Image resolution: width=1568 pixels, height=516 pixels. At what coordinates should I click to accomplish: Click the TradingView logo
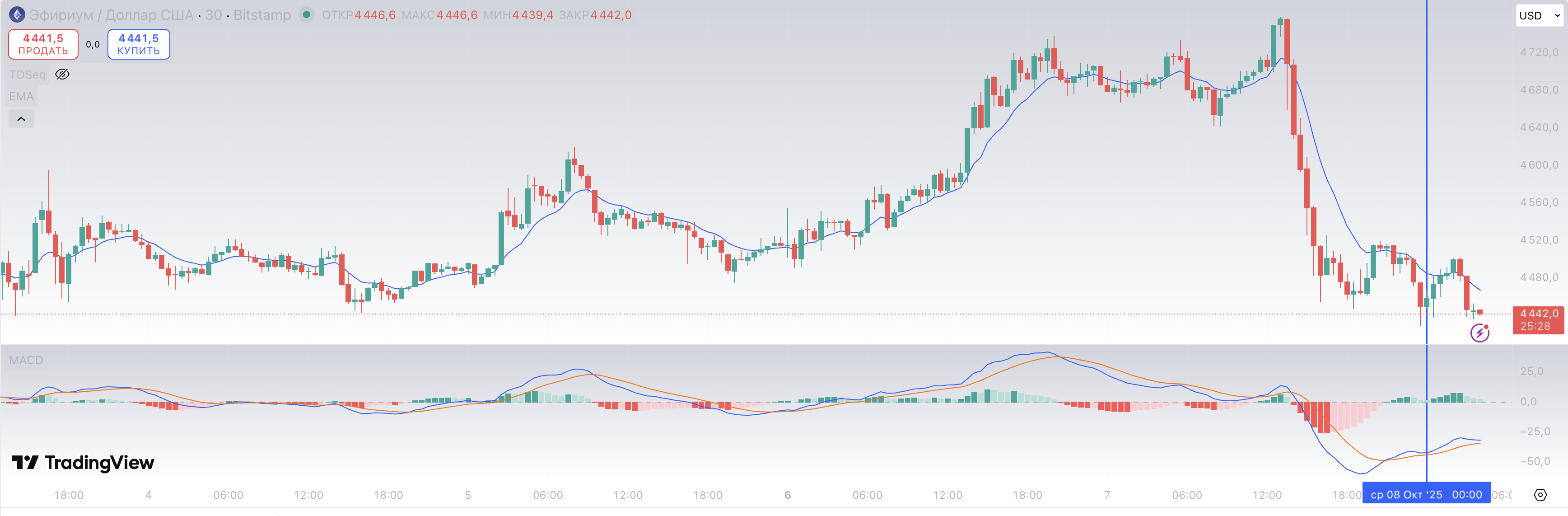(84, 463)
